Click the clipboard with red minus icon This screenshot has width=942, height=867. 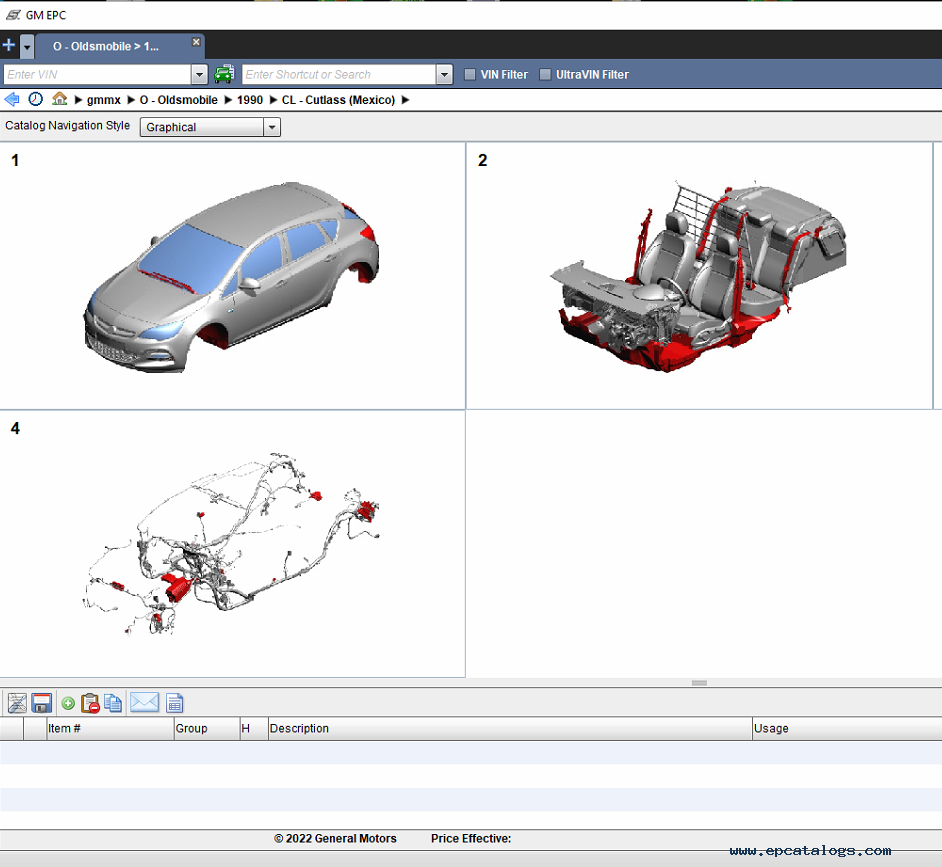coord(90,703)
